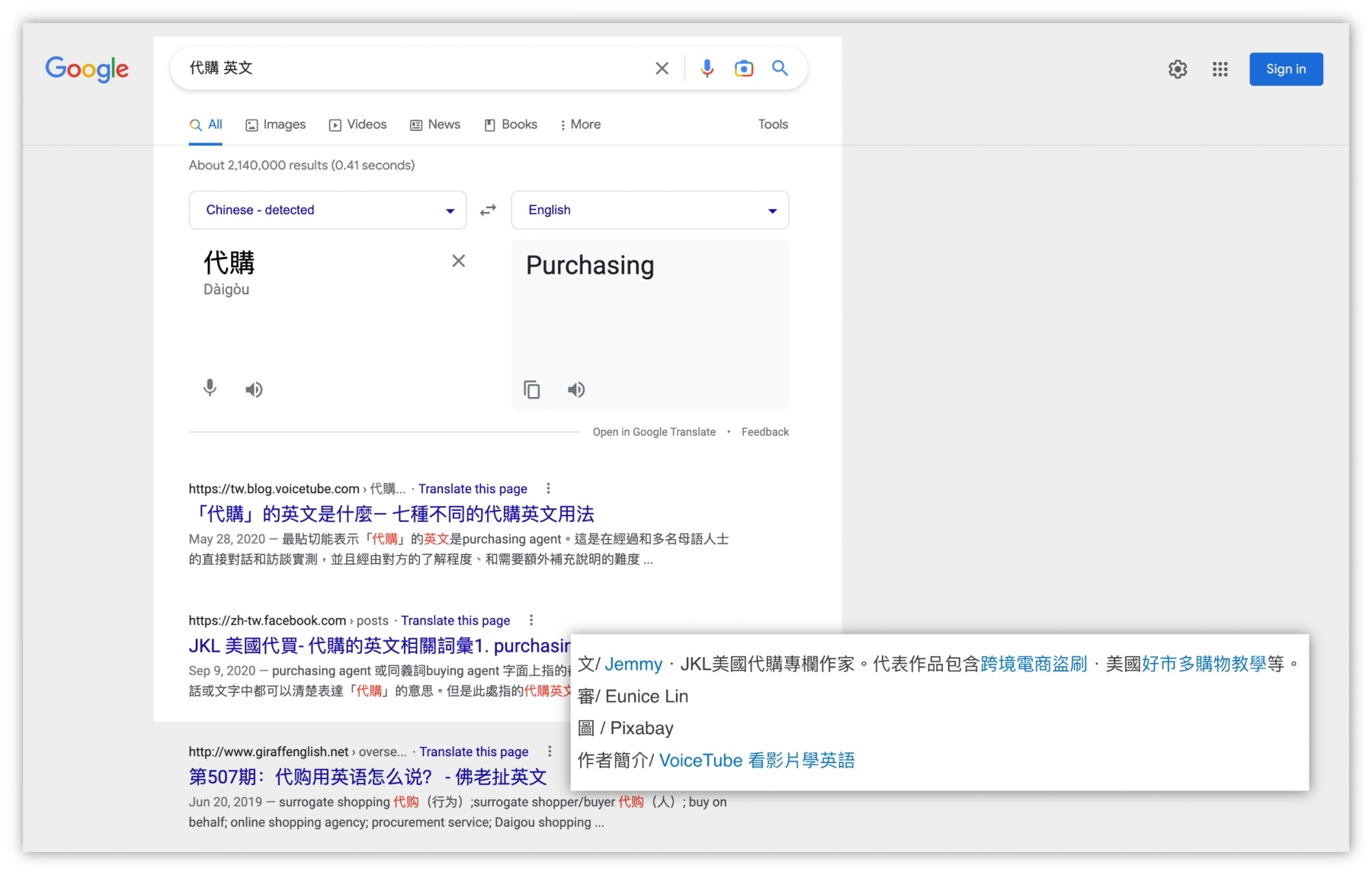1372x875 pixels.
Task: Clear the translation source text
Action: point(458,261)
